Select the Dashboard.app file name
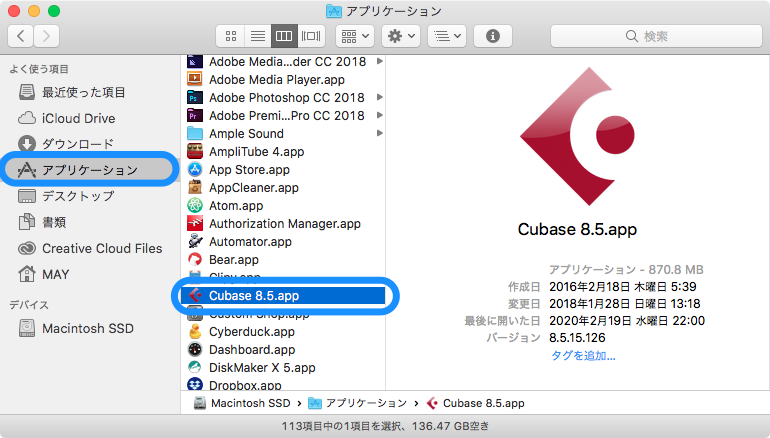The width and height of the screenshot is (770, 438). [x=252, y=350]
